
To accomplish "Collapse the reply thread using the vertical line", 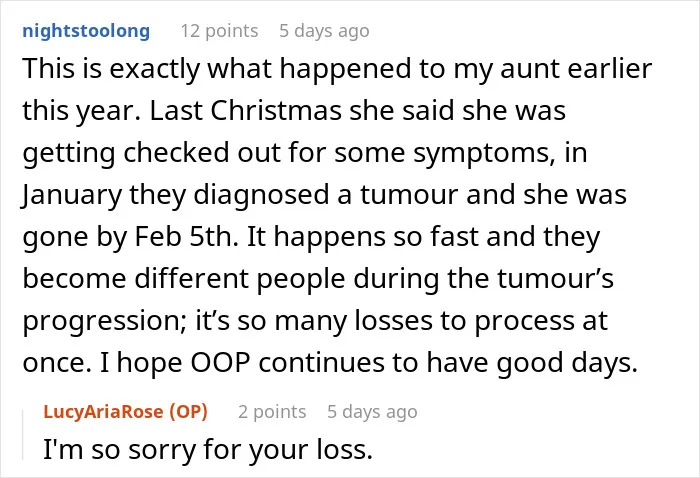I will click(x=23, y=435).
